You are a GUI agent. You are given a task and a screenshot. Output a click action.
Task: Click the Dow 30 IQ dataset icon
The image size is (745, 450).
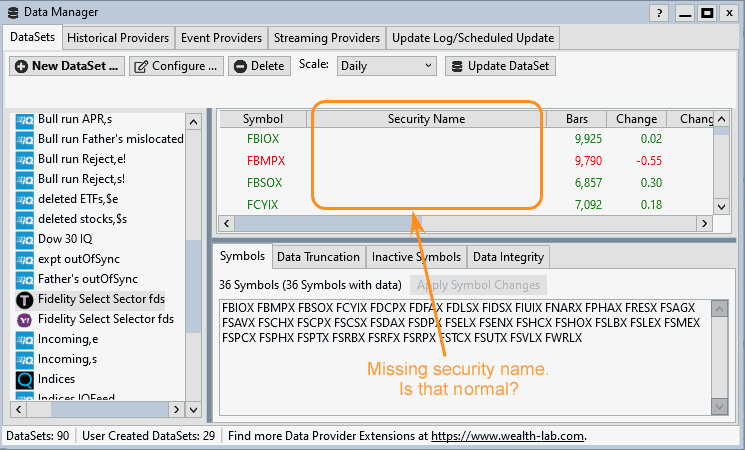click(25, 239)
